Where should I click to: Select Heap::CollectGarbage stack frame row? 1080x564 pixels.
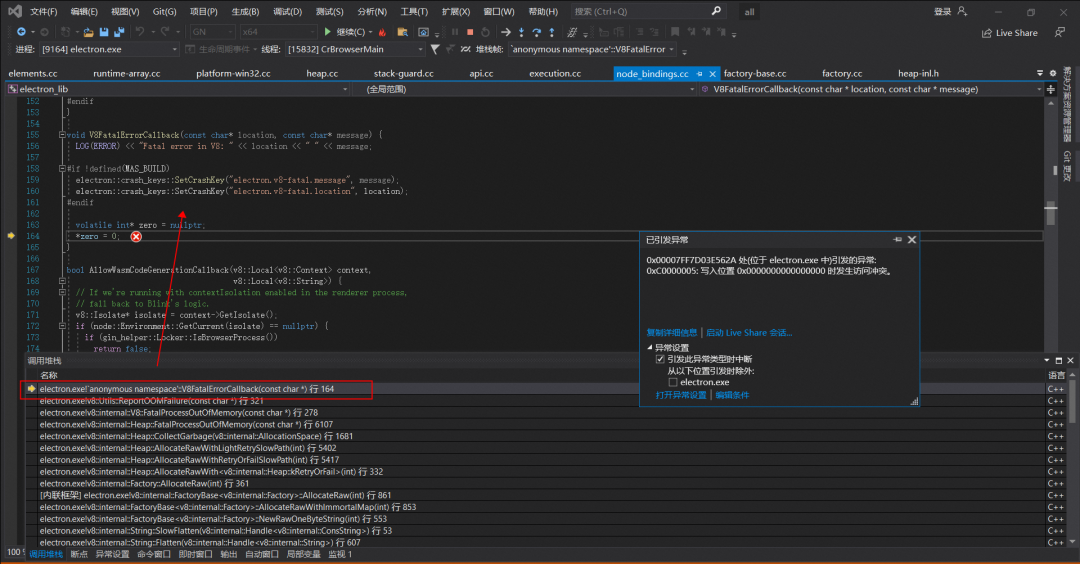pyautogui.click(x=536, y=436)
